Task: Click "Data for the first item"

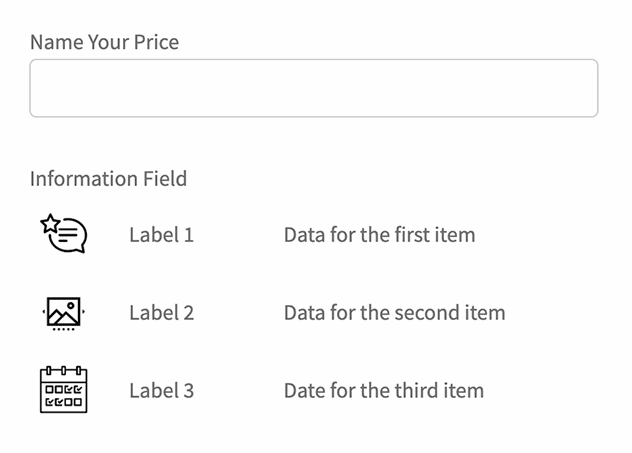Action: 379,235
